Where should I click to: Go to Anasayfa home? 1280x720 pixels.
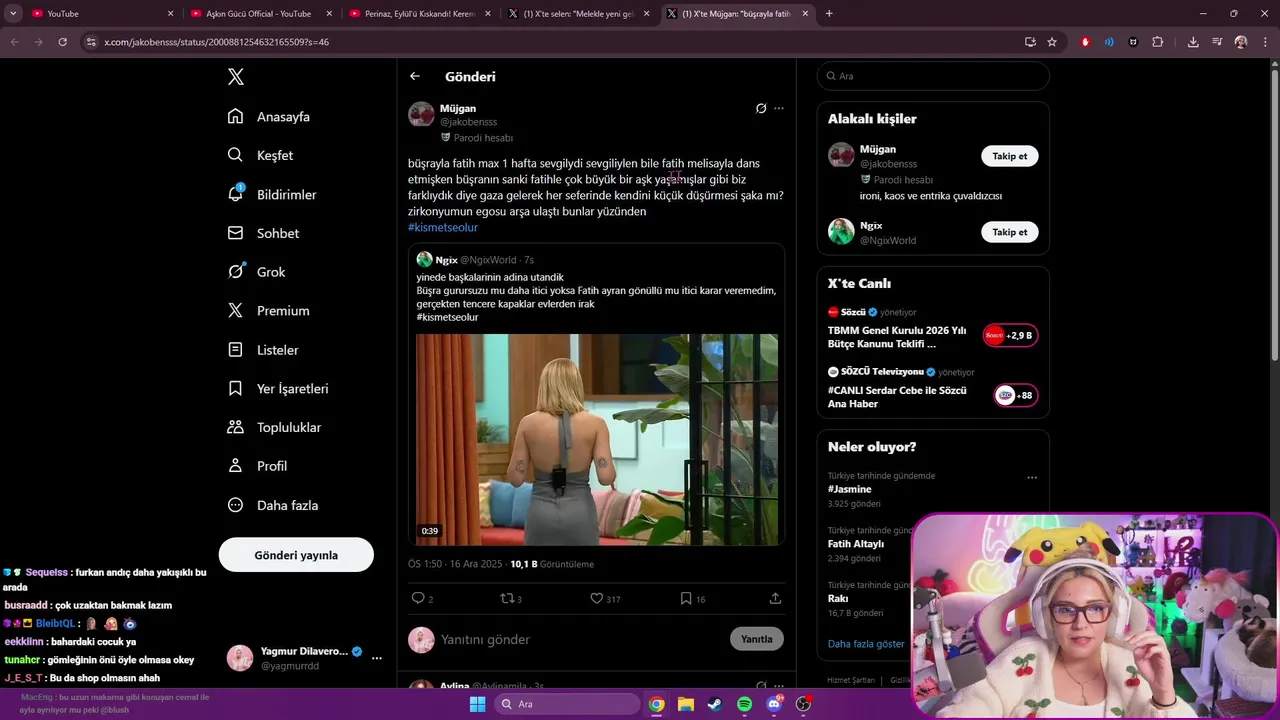tap(269, 116)
